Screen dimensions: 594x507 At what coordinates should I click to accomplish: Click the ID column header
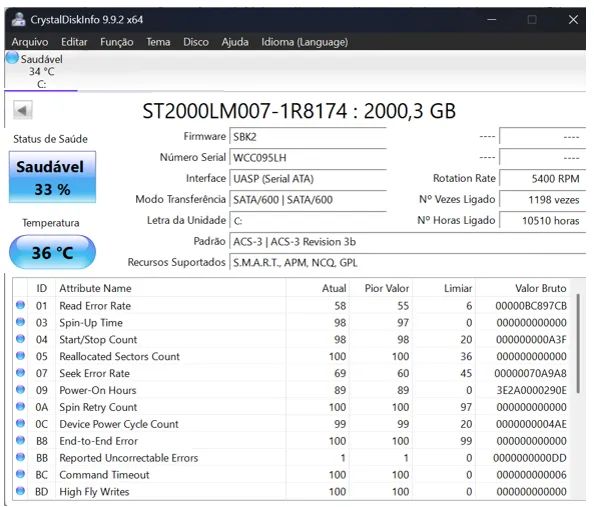42,288
